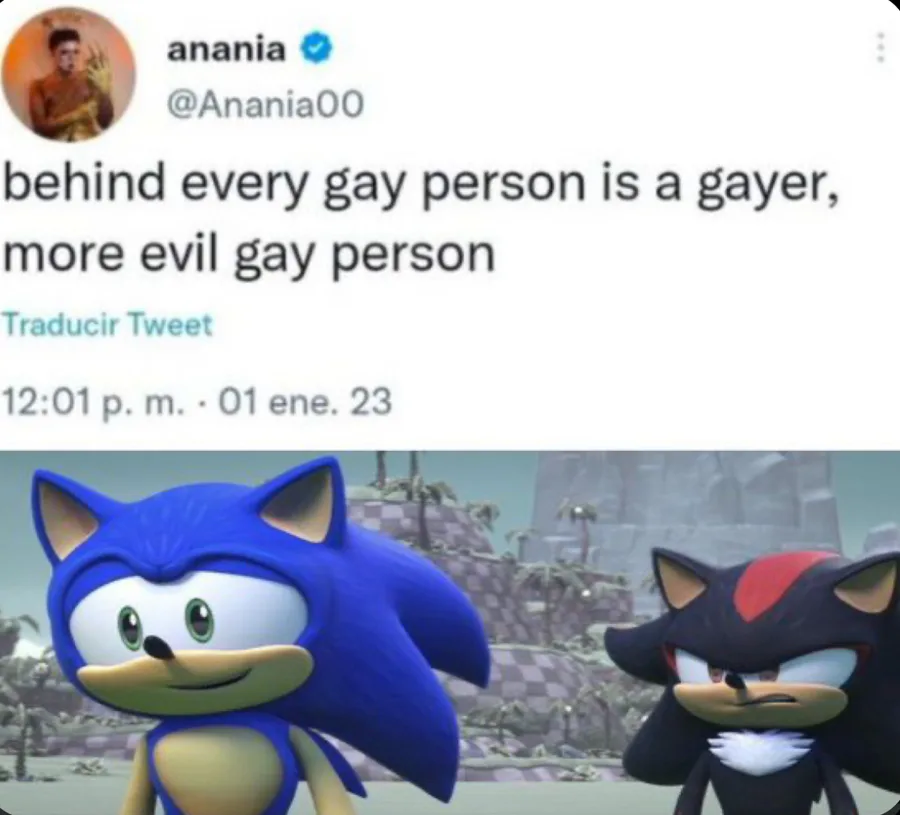Open the three-dot more options menu

point(879,47)
